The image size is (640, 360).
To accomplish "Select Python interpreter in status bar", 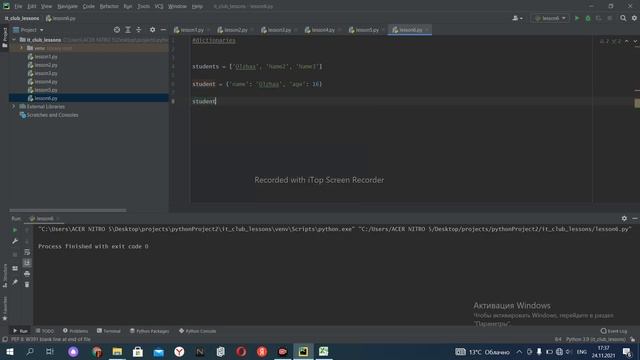I will tap(596, 340).
